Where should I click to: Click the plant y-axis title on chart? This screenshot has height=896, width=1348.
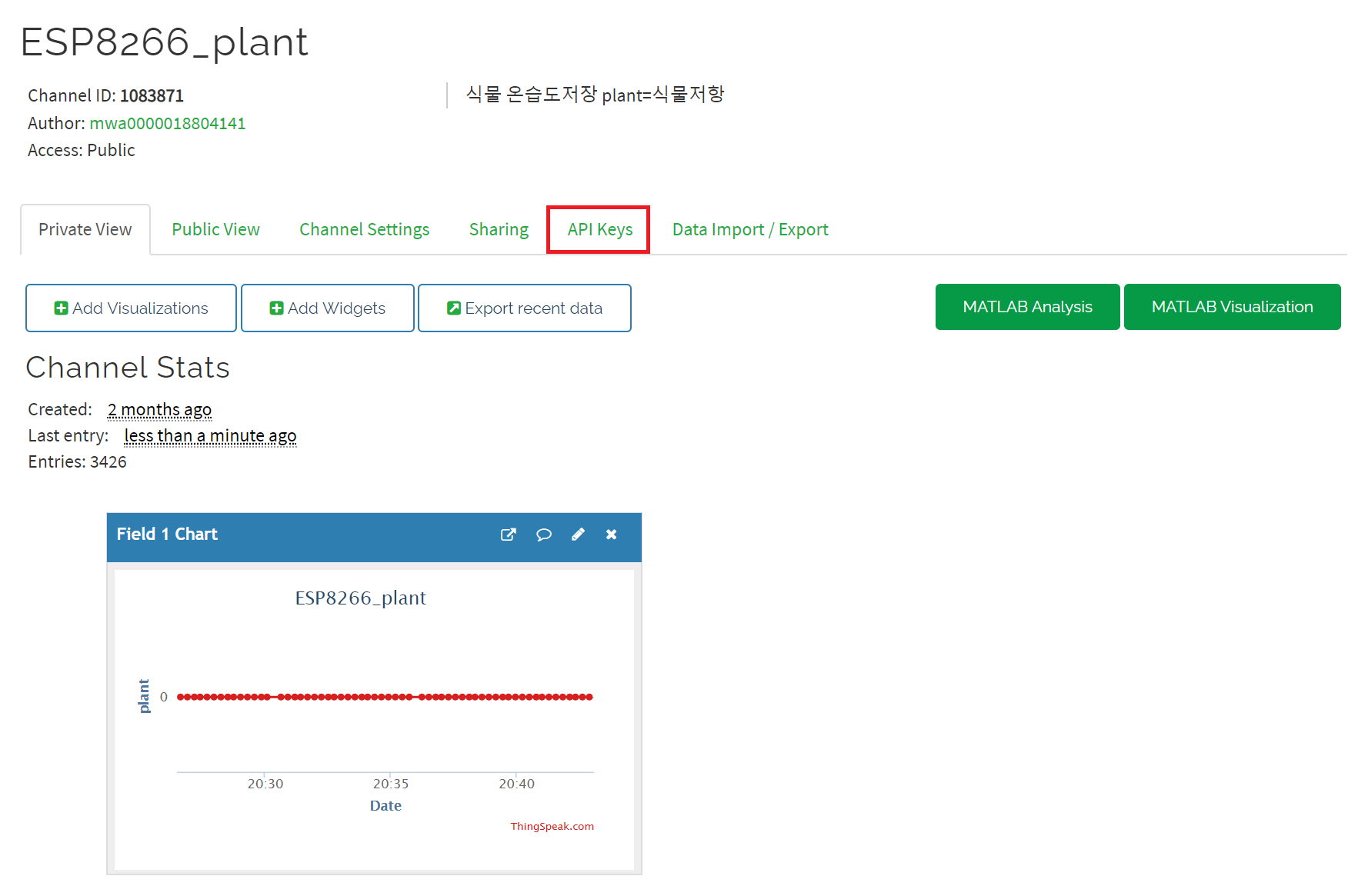[144, 697]
